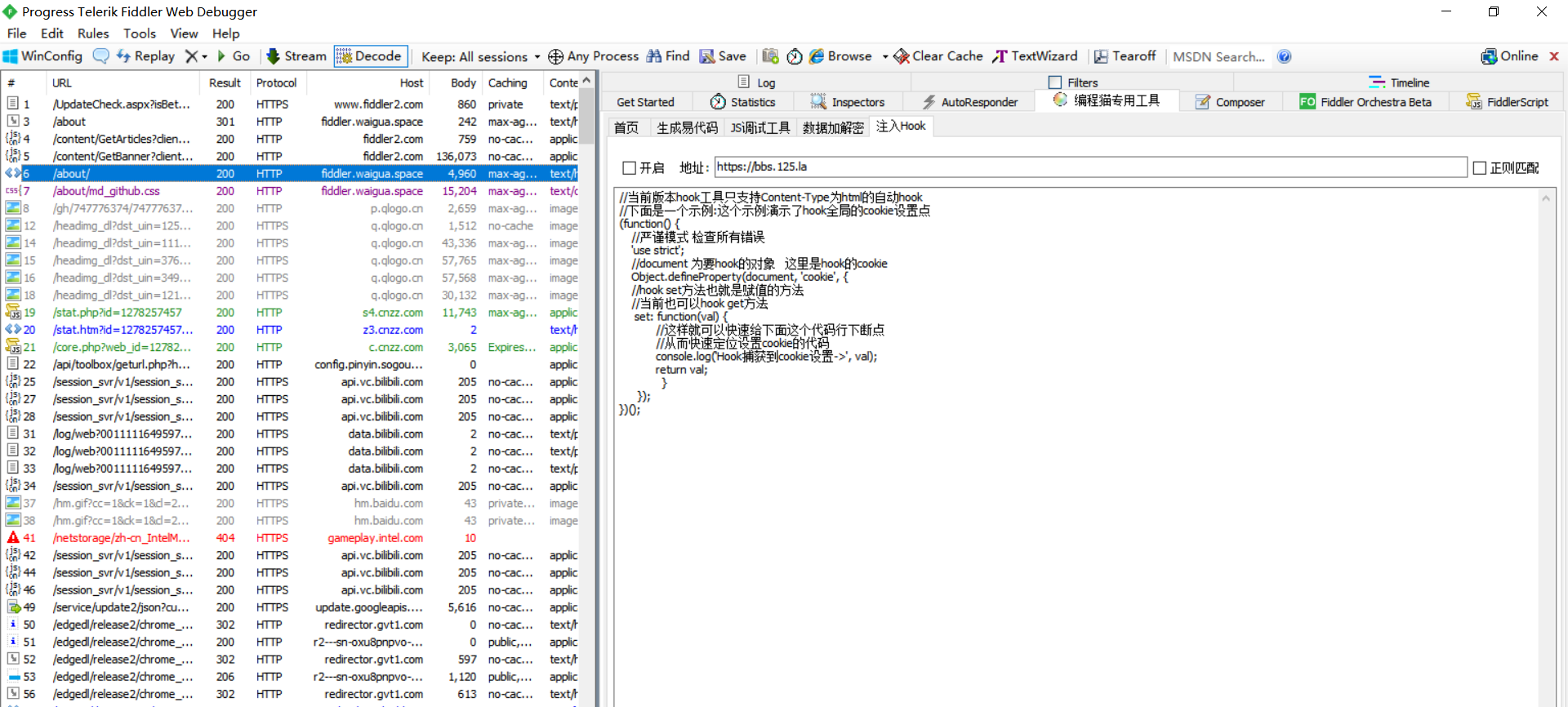Screen dimensions: 1568x707
Task: Save sessions using the Save button
Action: 723,56
